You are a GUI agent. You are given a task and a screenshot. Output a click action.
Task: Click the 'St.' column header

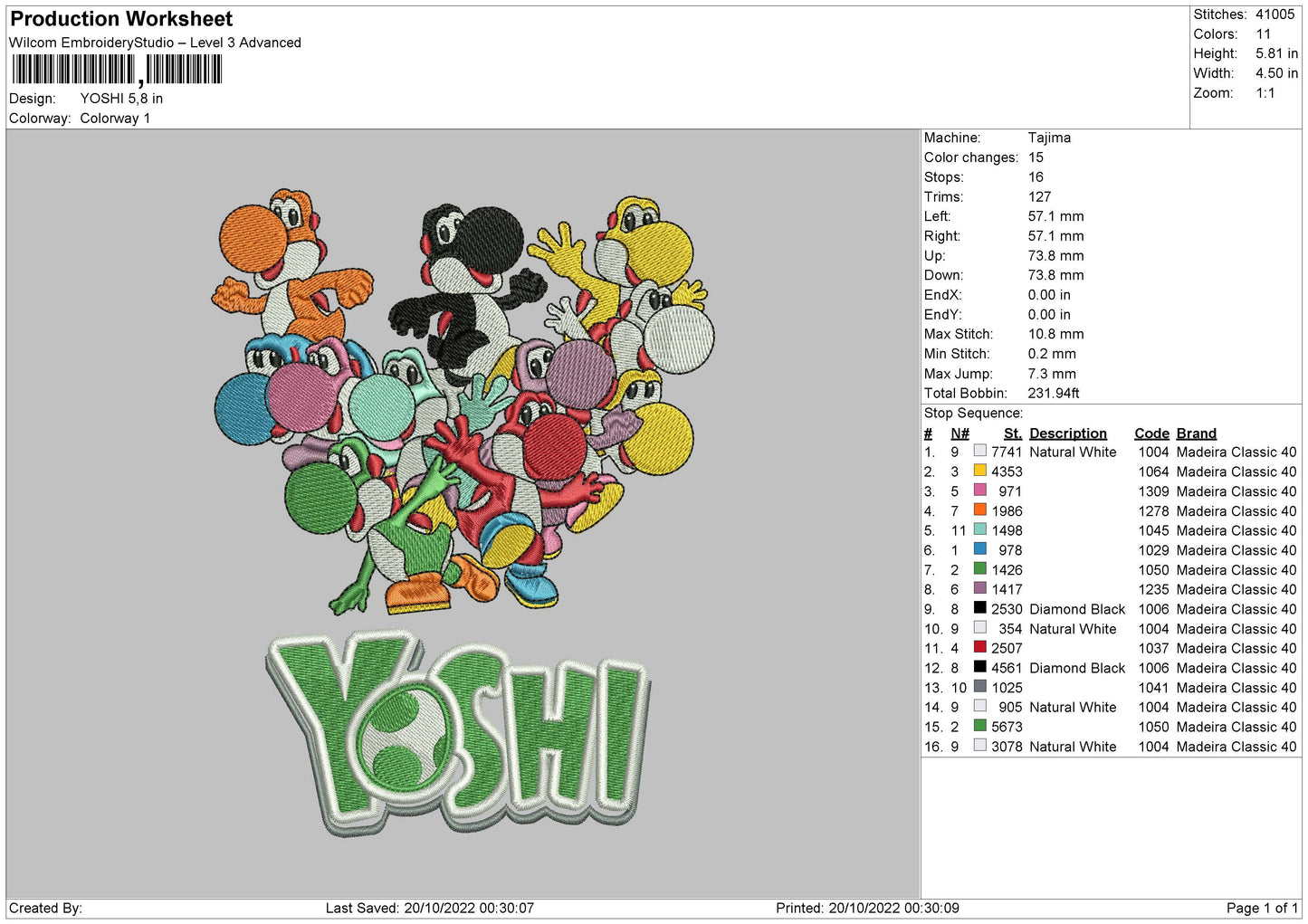click(x=1012, y=433)
